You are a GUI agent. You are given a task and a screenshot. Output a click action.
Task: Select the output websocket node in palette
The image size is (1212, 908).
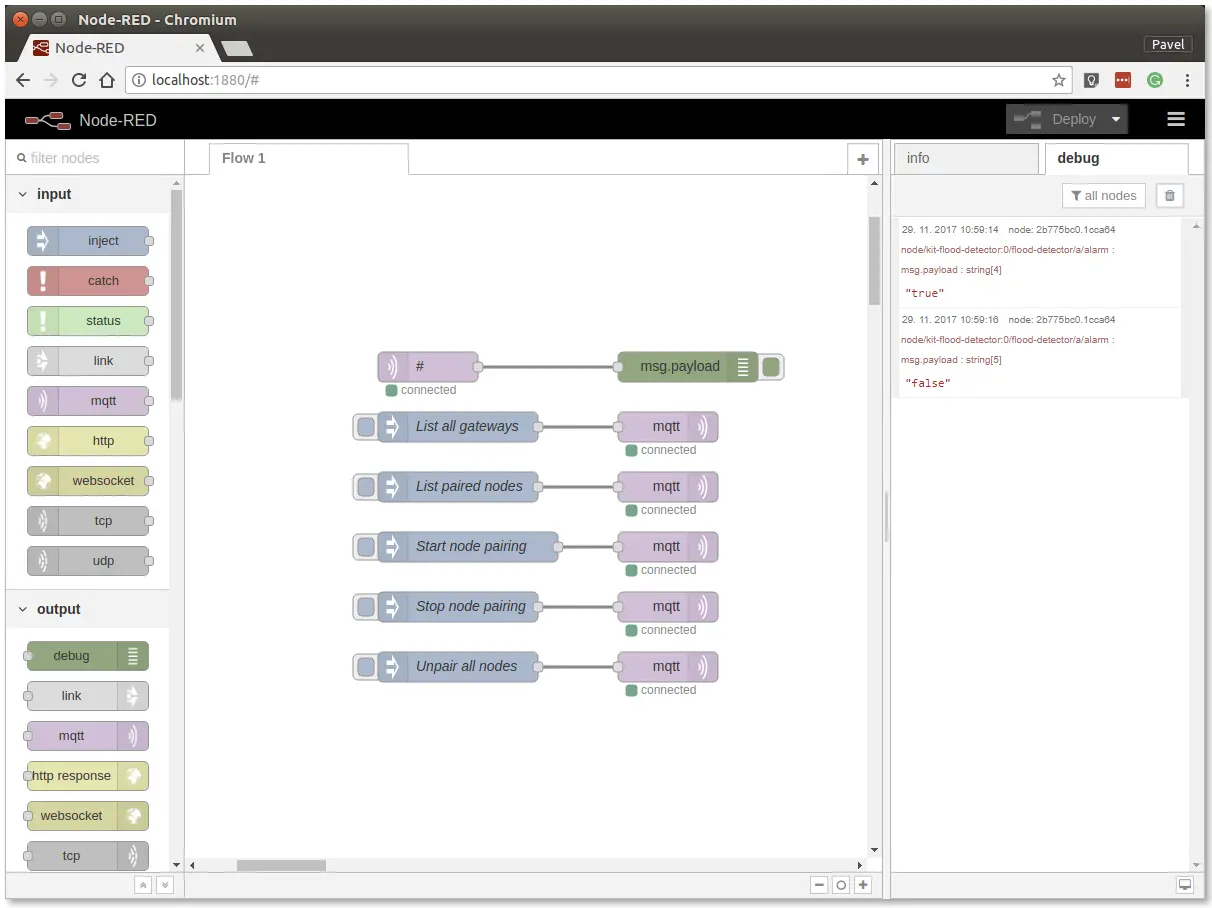tap(88, 816)
